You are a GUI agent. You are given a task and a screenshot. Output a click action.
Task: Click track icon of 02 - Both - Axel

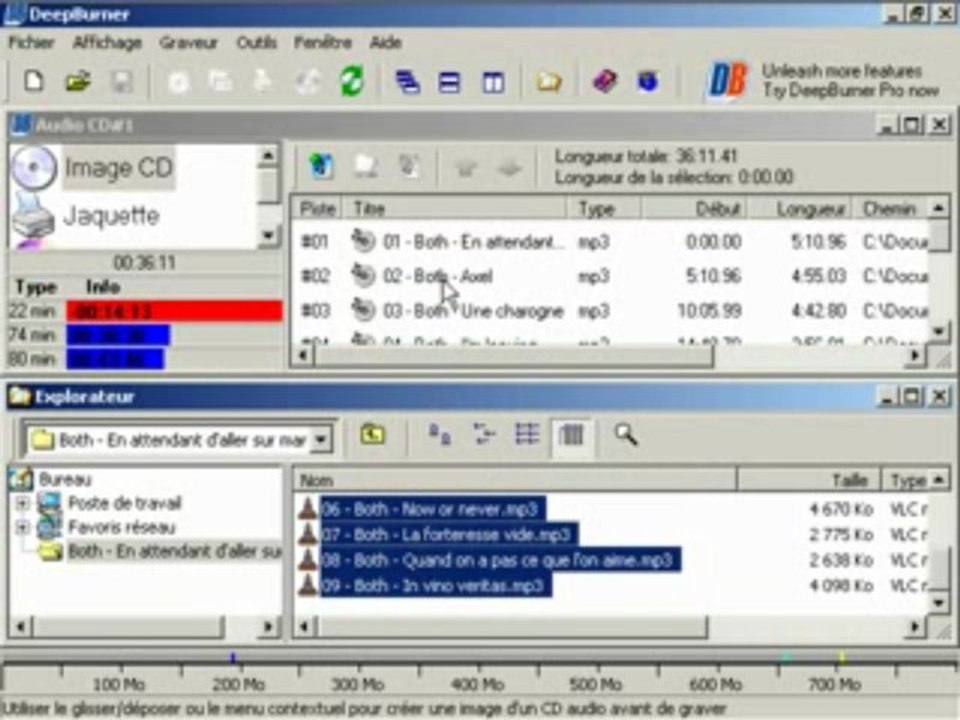[x=363, y=276]
